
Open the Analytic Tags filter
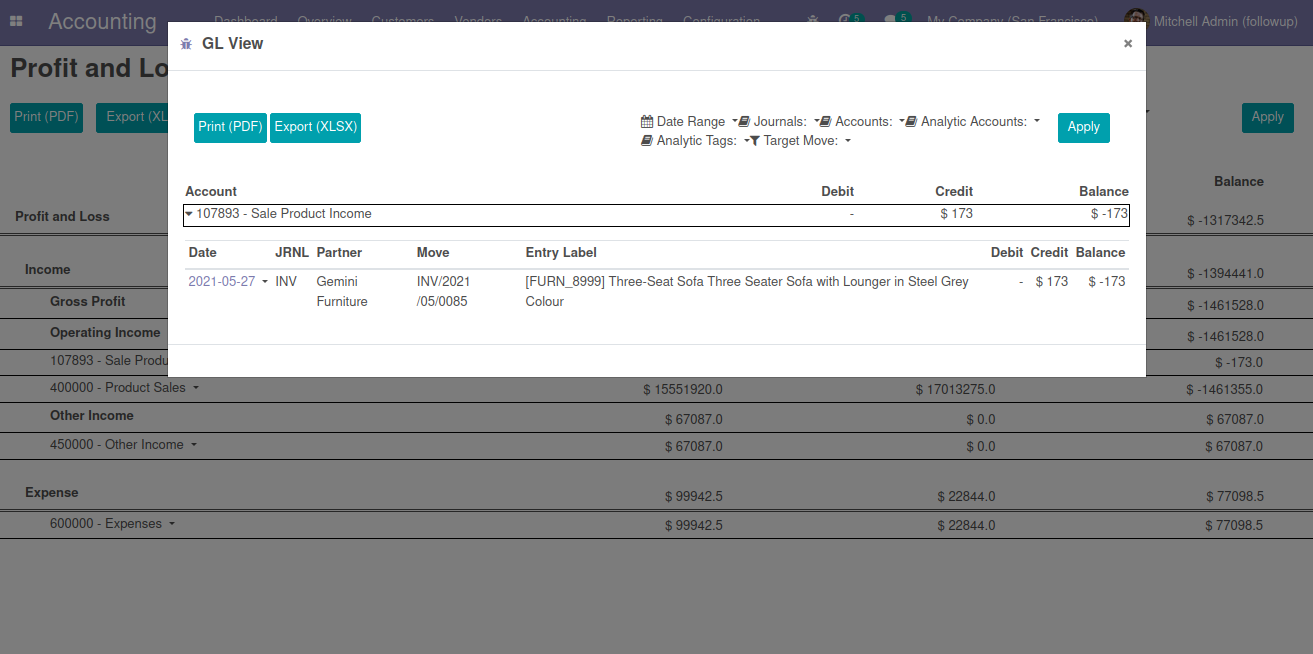coord(695,140)
